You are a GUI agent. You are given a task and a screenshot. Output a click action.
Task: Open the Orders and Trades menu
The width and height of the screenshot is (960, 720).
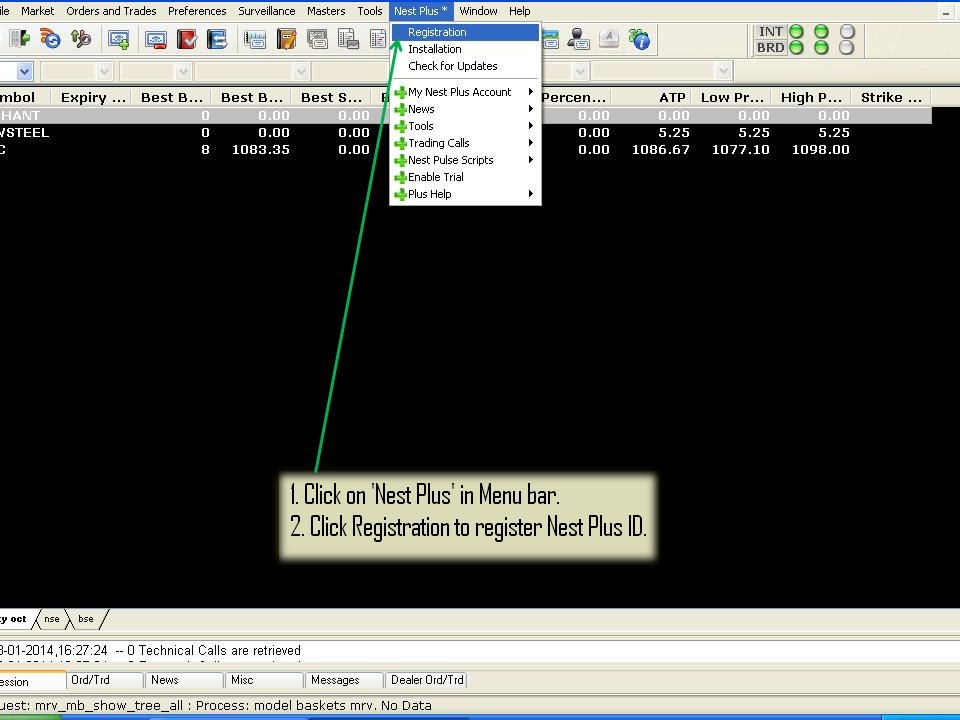point(111,11)
